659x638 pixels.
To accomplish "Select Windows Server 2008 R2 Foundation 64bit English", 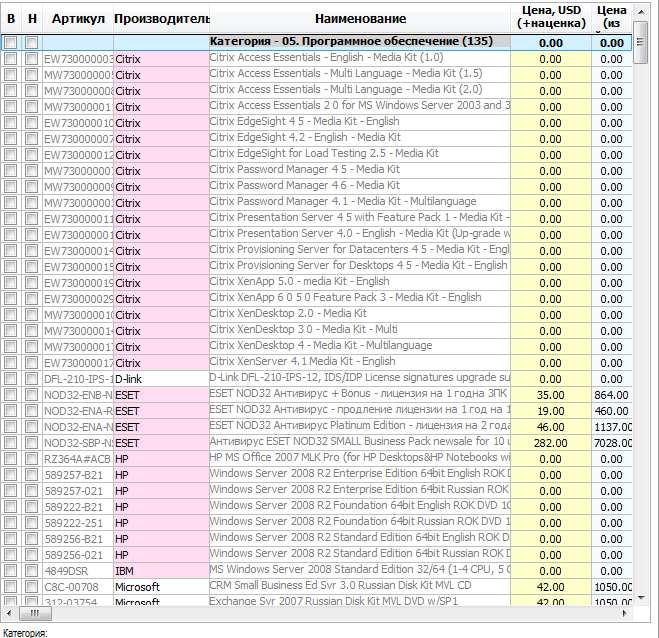I will 360,505.
